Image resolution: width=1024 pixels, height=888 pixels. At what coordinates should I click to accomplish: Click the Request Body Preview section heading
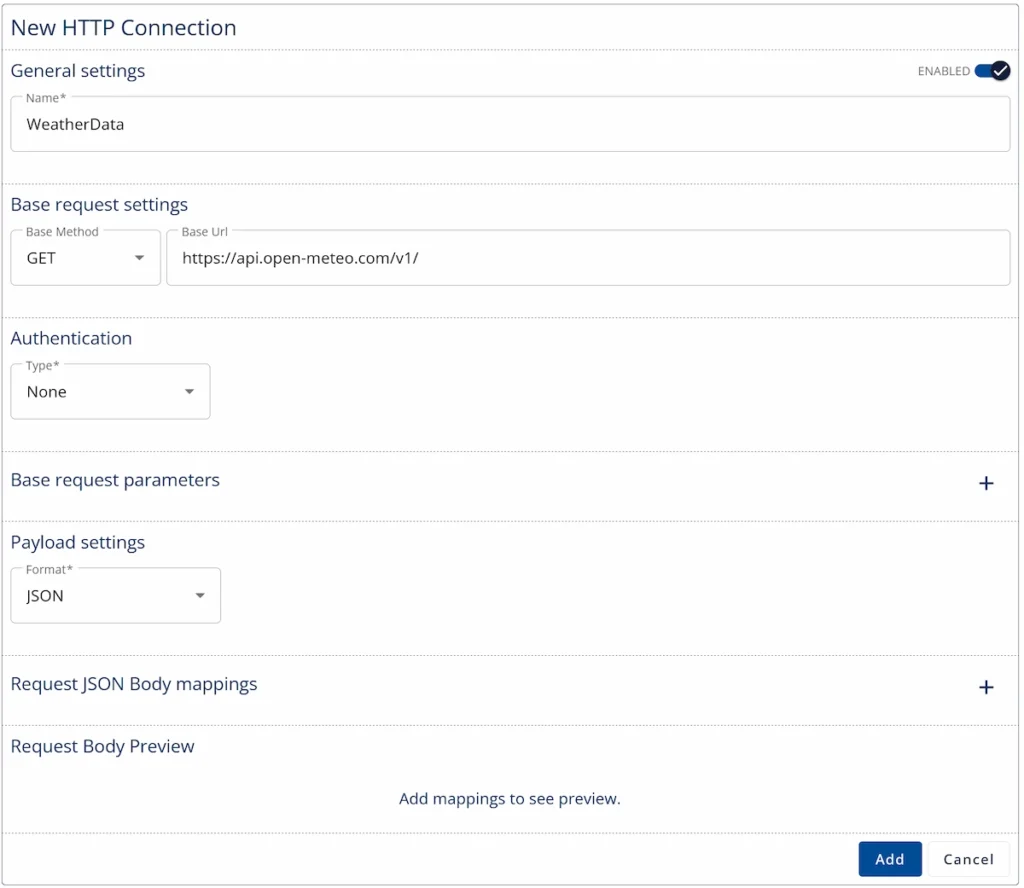click(102, 746)
